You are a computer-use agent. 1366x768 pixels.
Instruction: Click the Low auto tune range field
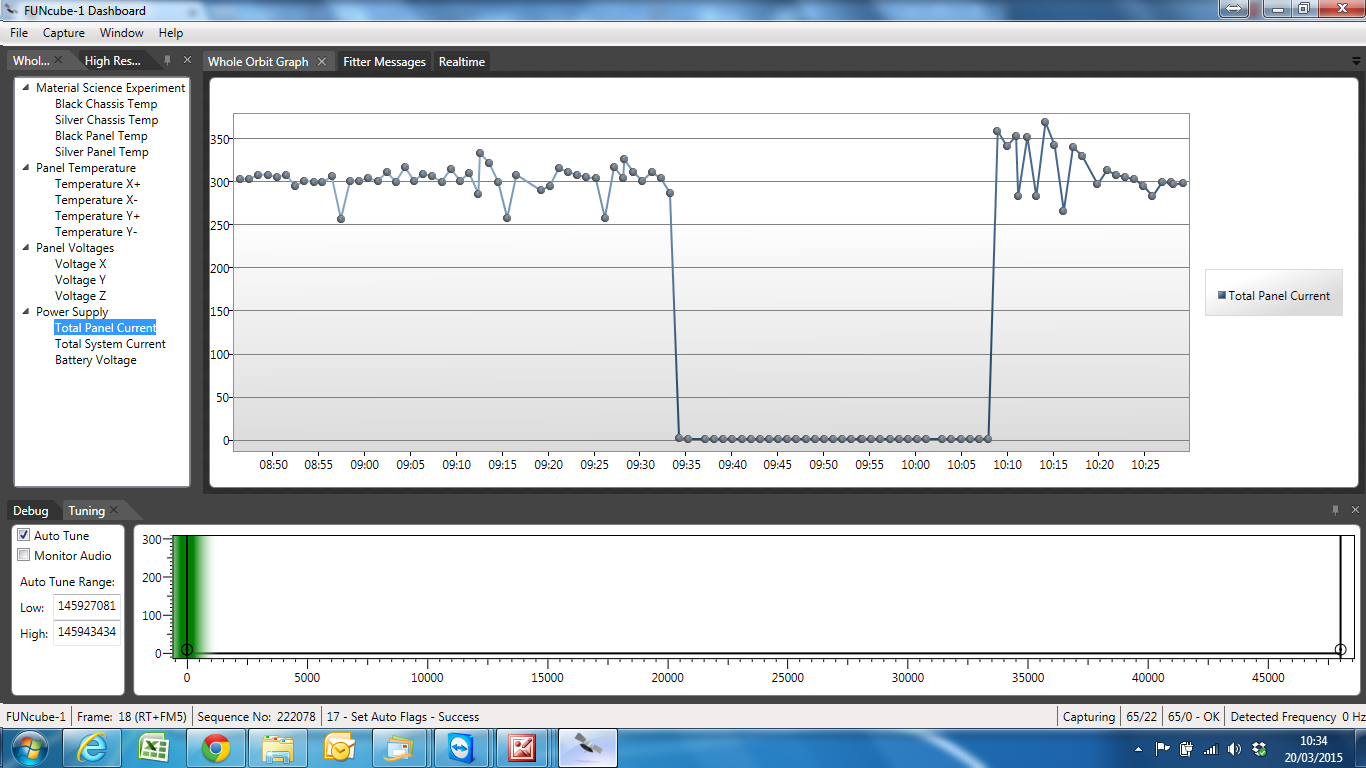tap(86, 606)
